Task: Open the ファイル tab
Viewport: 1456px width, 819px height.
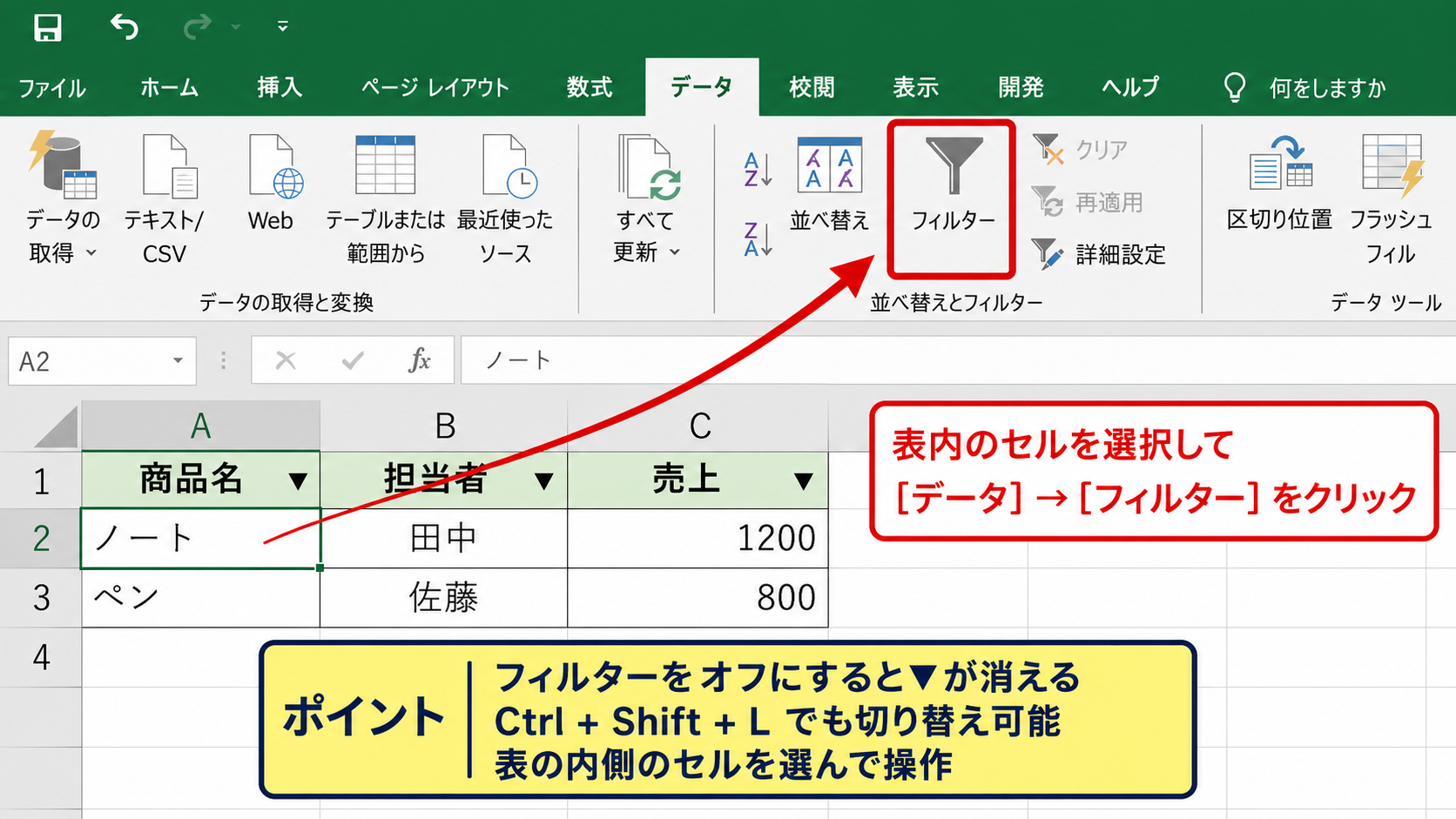Action: point(52,88)
